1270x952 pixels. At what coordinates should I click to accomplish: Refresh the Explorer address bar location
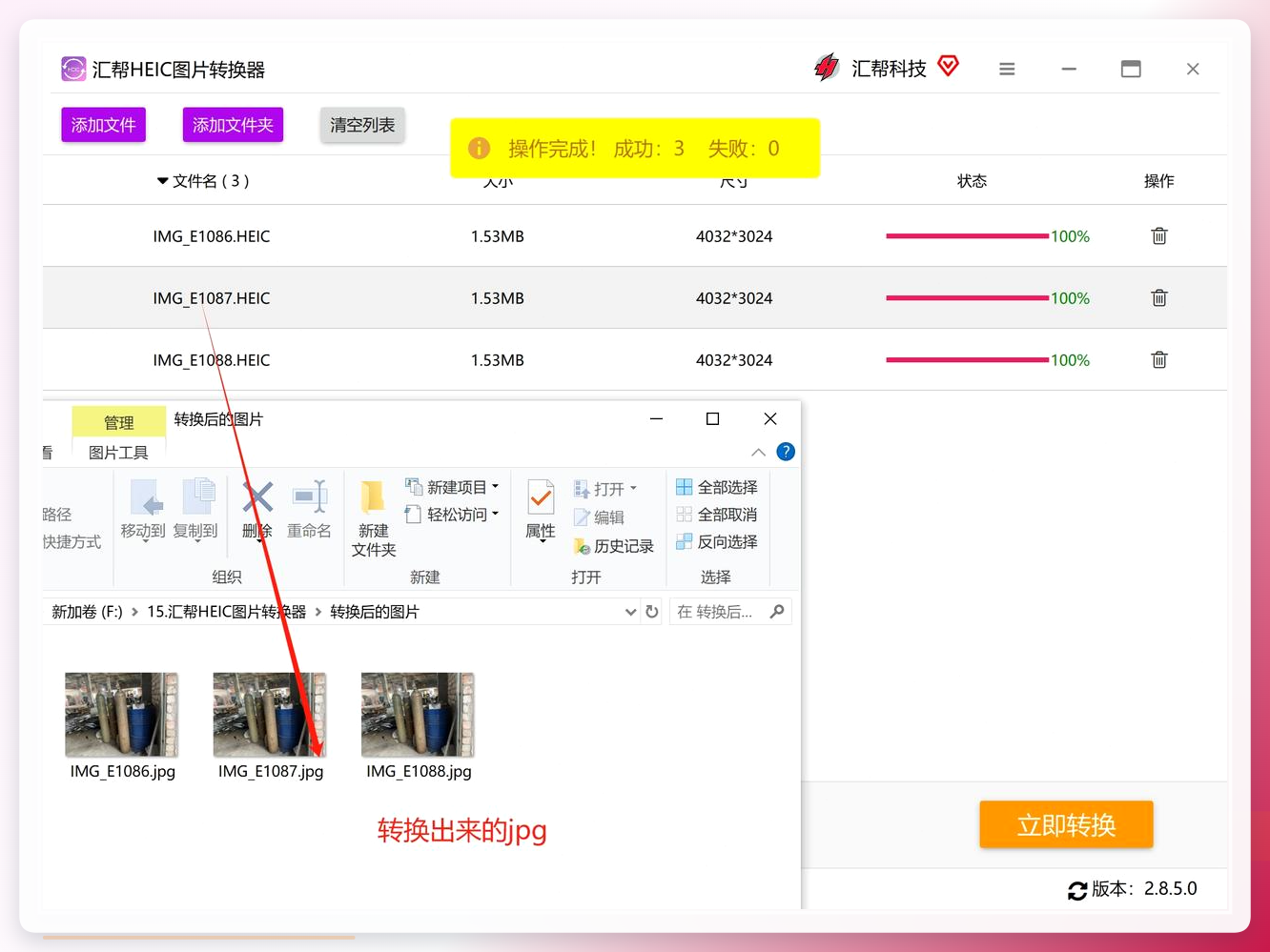coord(652,612)
